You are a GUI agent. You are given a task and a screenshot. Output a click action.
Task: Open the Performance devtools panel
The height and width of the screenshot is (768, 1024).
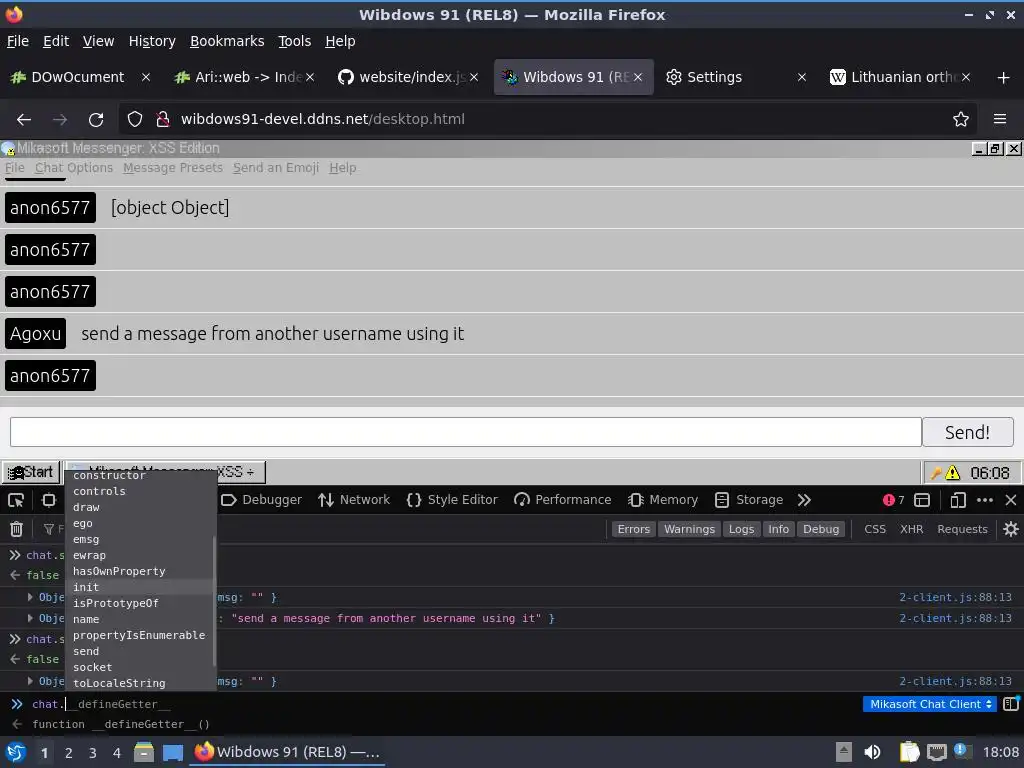click(x=563, y=500)
